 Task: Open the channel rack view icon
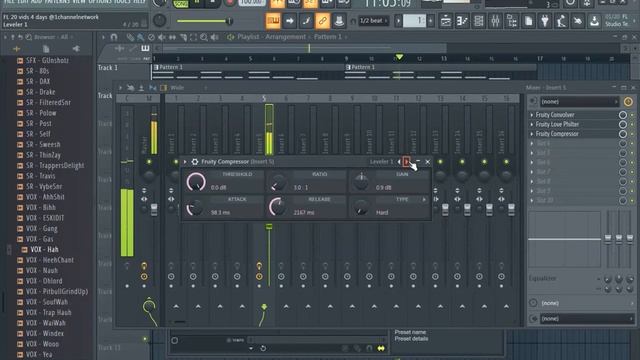[479, 21]
